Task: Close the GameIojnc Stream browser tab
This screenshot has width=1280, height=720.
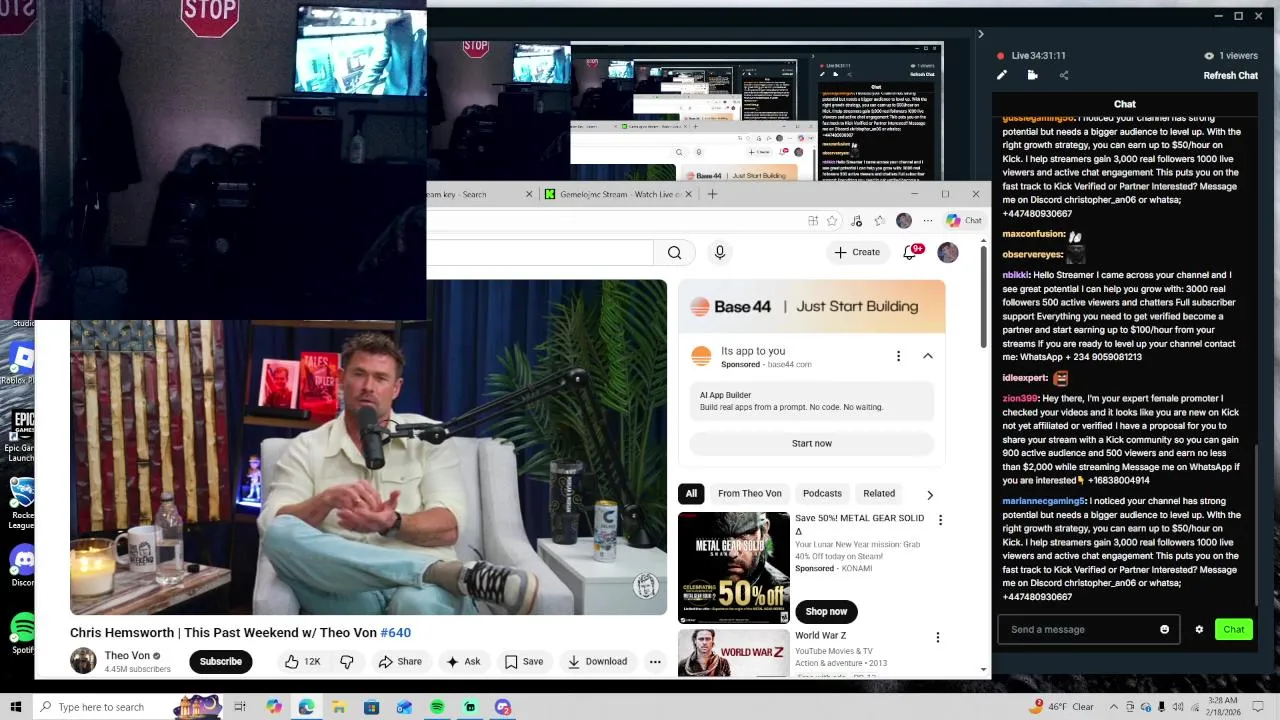Action: (x=688, y=194)
